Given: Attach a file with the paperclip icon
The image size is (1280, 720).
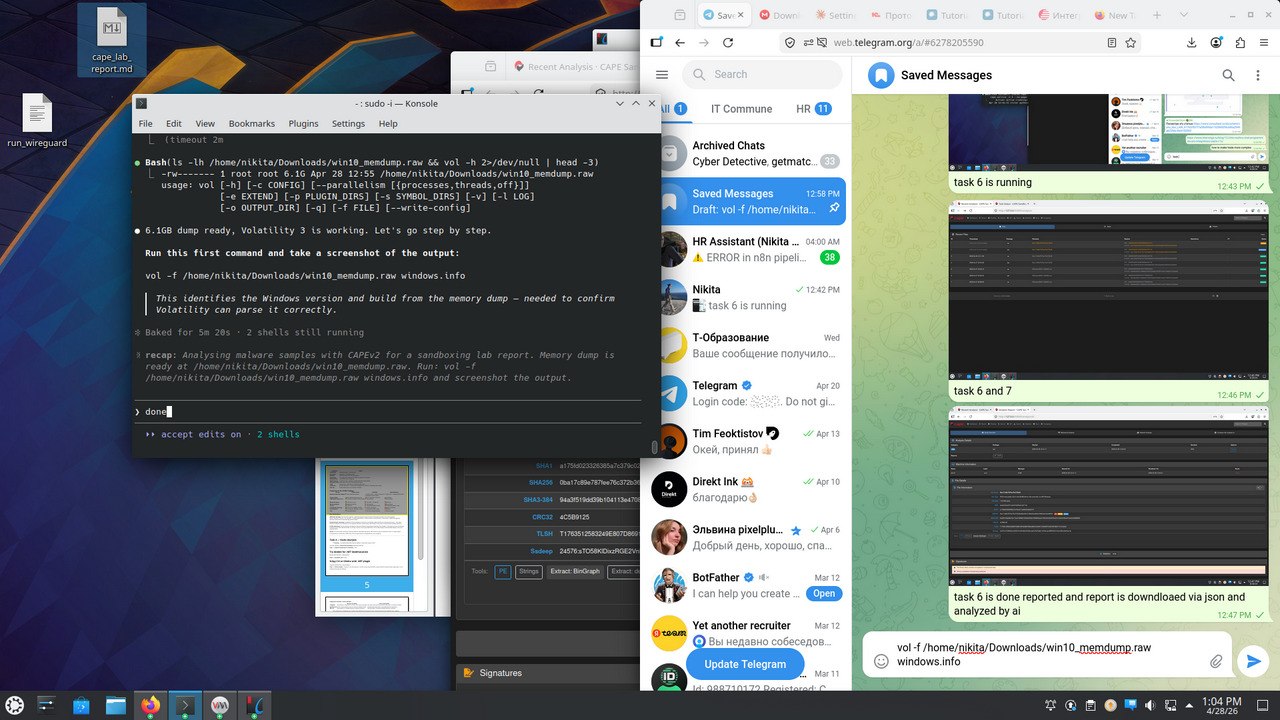Looking at the screenshot, I should (x=1216, y=661).
